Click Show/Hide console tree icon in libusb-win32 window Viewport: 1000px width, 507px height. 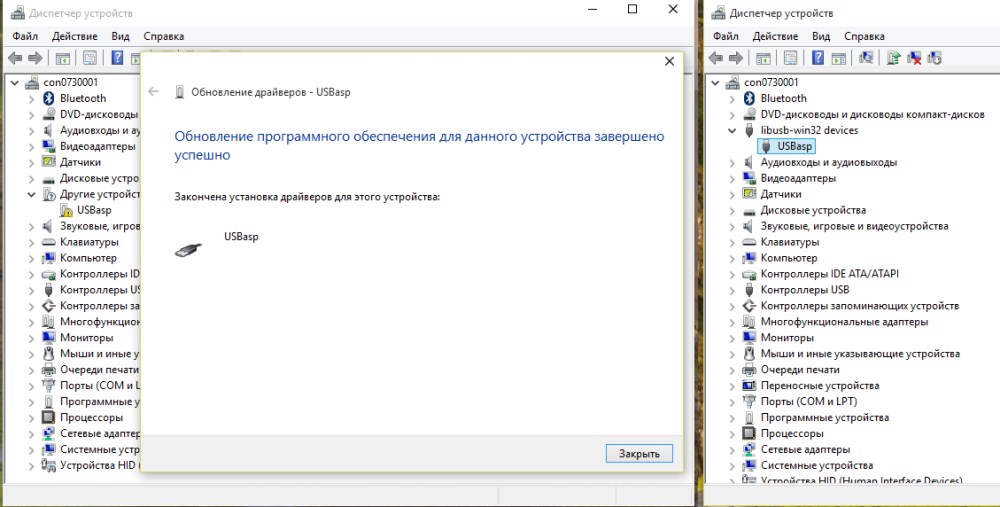coord(763,58)
